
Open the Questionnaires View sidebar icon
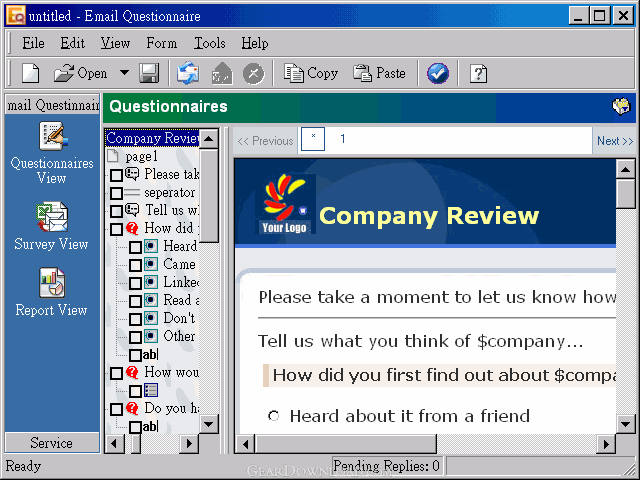coord(52,139)
